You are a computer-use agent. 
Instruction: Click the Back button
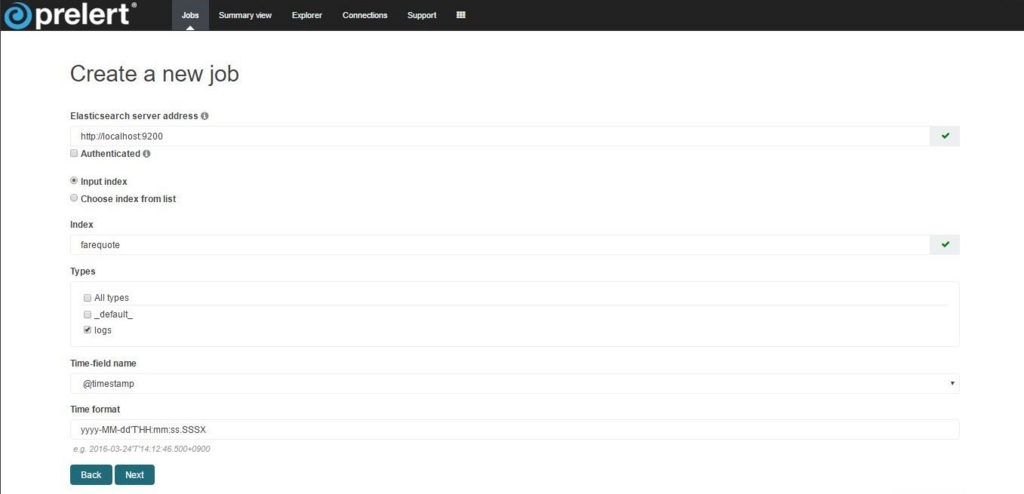pos(91,474)
